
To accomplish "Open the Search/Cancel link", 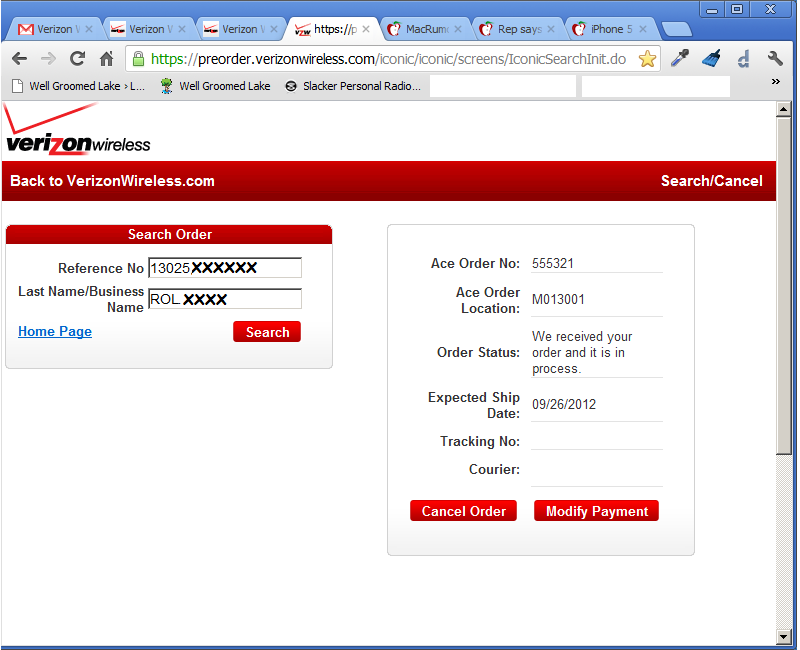I will (x=712, y=181).
